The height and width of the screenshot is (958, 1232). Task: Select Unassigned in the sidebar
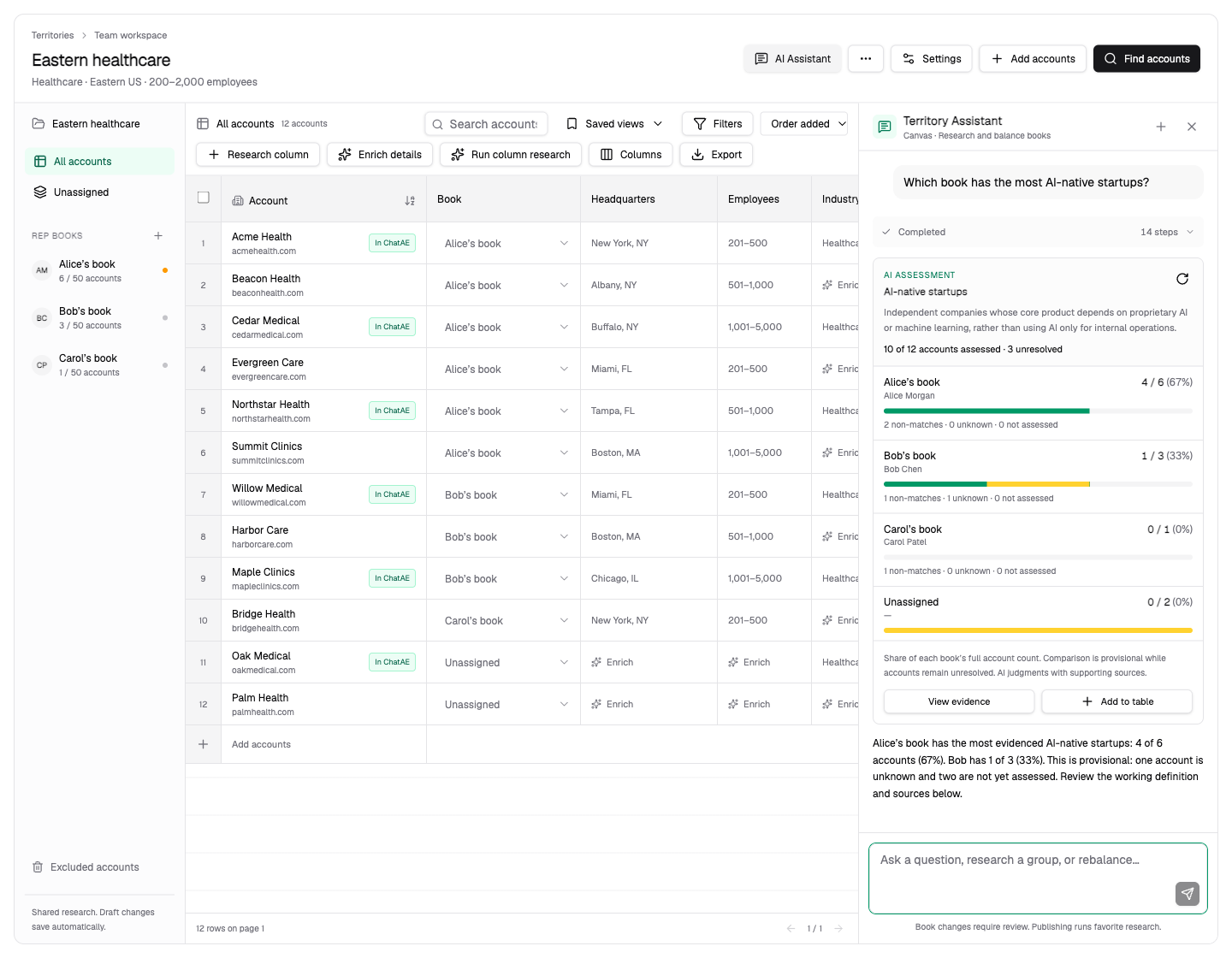99,192
